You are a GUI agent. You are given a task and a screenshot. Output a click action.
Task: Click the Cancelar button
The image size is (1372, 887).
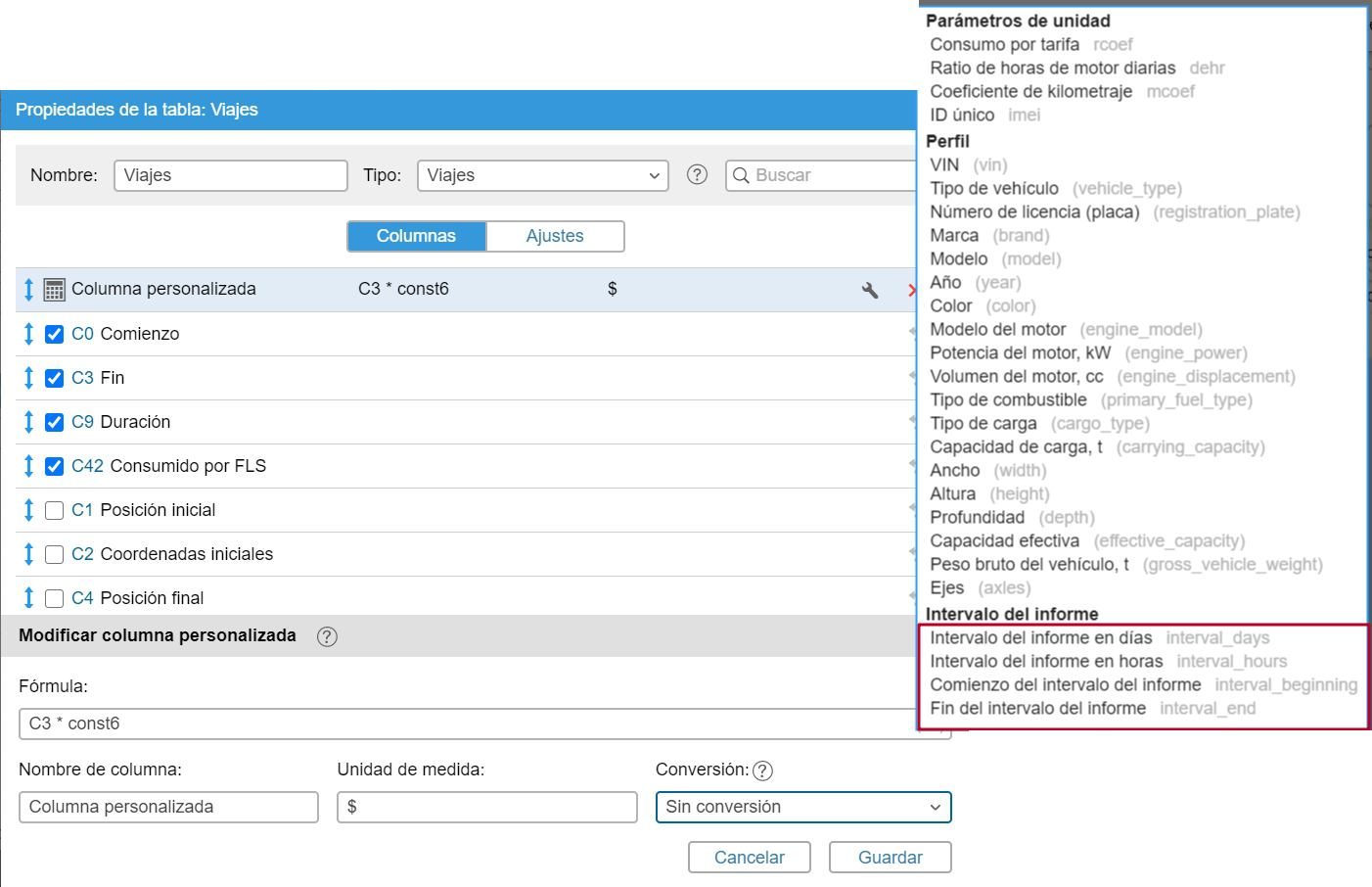tap(749, 858)
